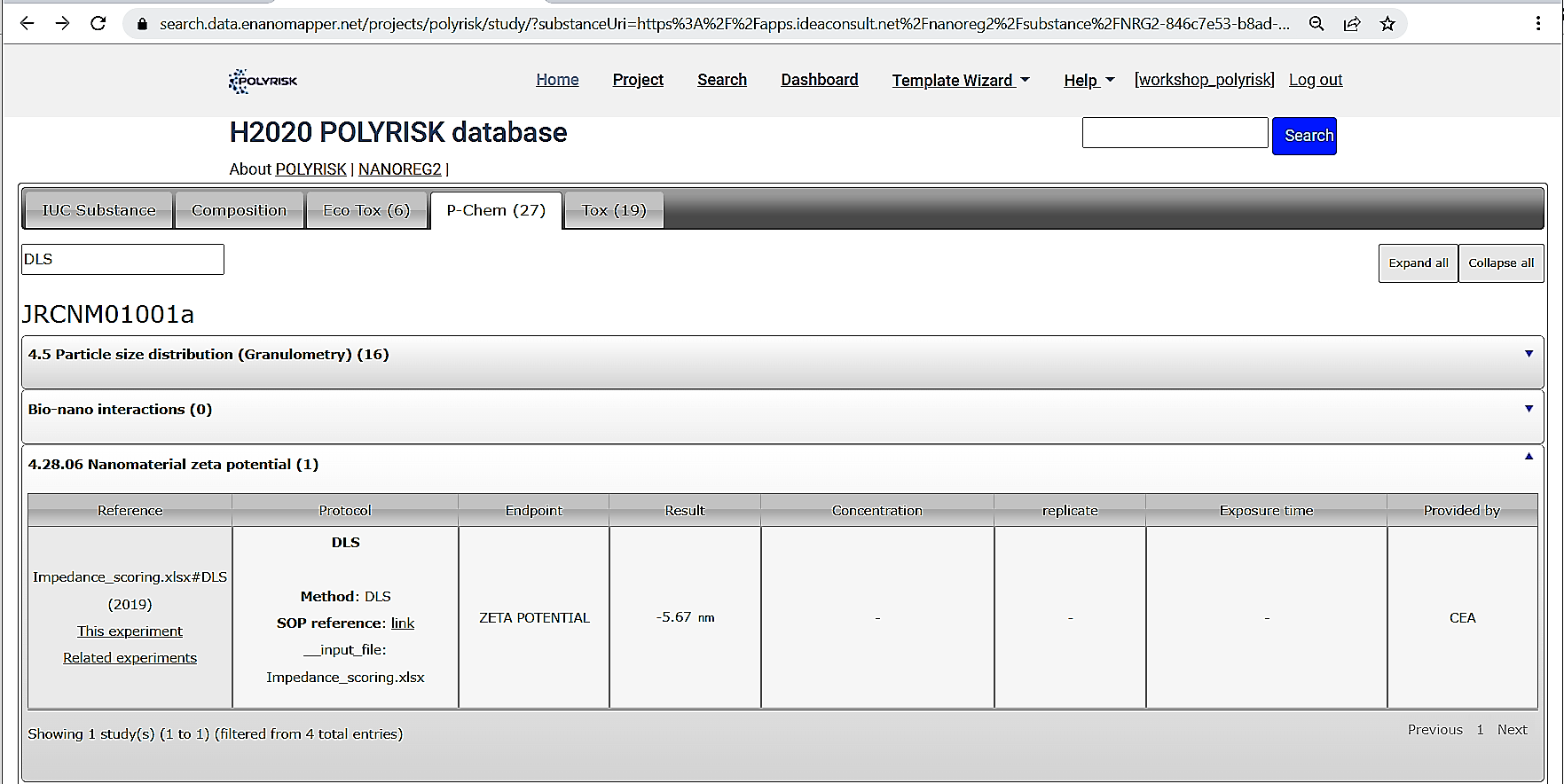The height and width of the screenshot is (784, 1564).
Task: Switch to the Tox (19) tab
Action: pyautogui.click(x=614, y=211)
